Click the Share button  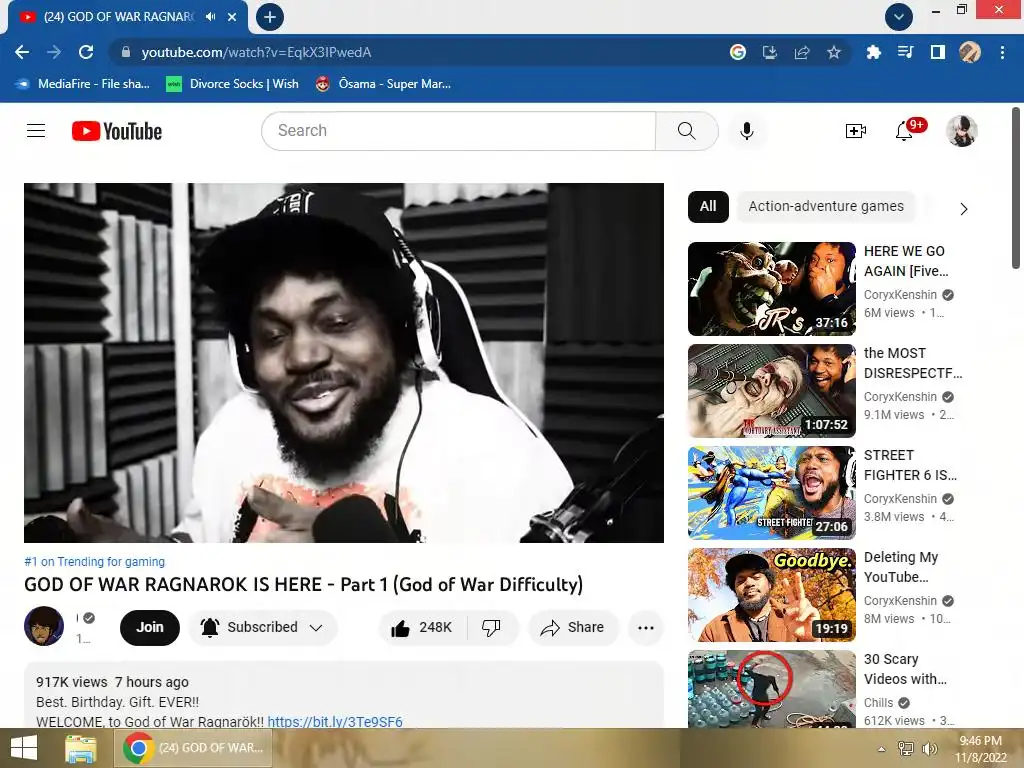573,628
